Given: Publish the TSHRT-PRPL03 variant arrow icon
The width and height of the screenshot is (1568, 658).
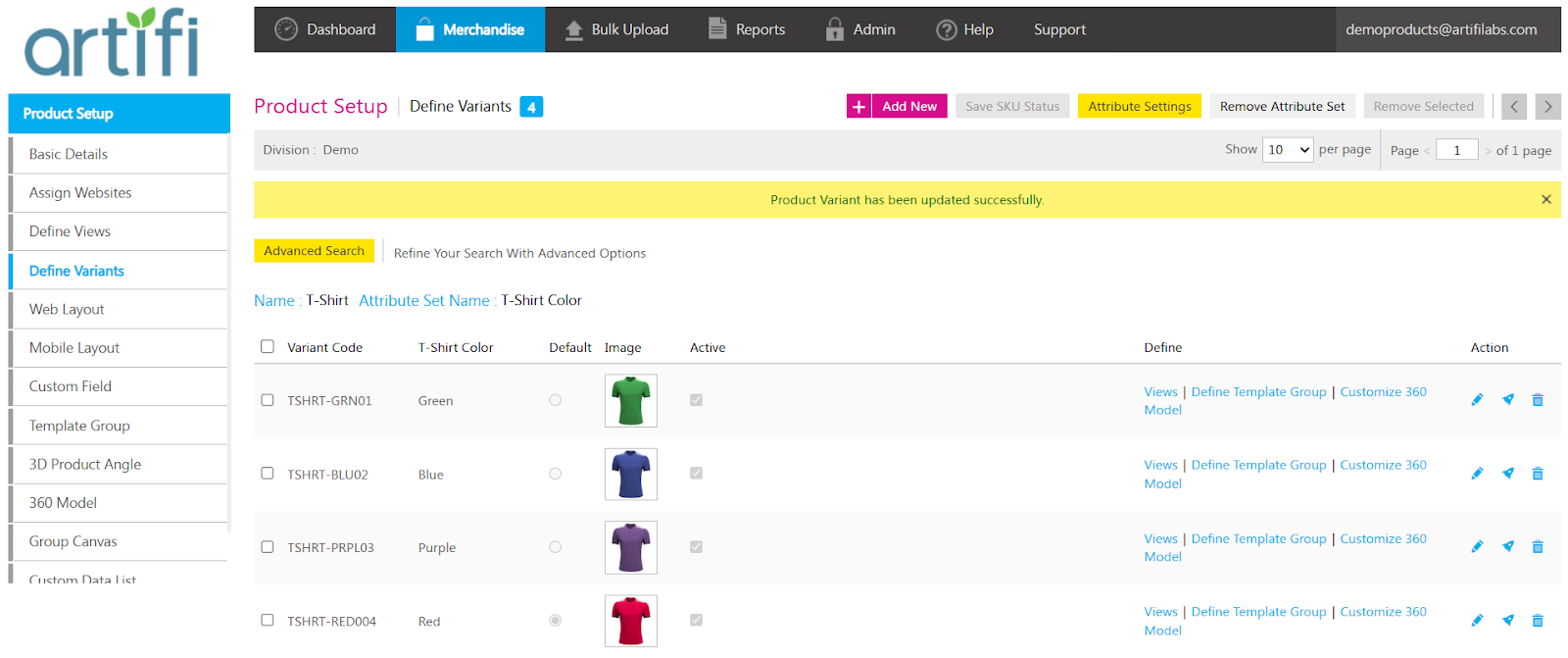Looking at the screenshot, I should click(1508, 547).
